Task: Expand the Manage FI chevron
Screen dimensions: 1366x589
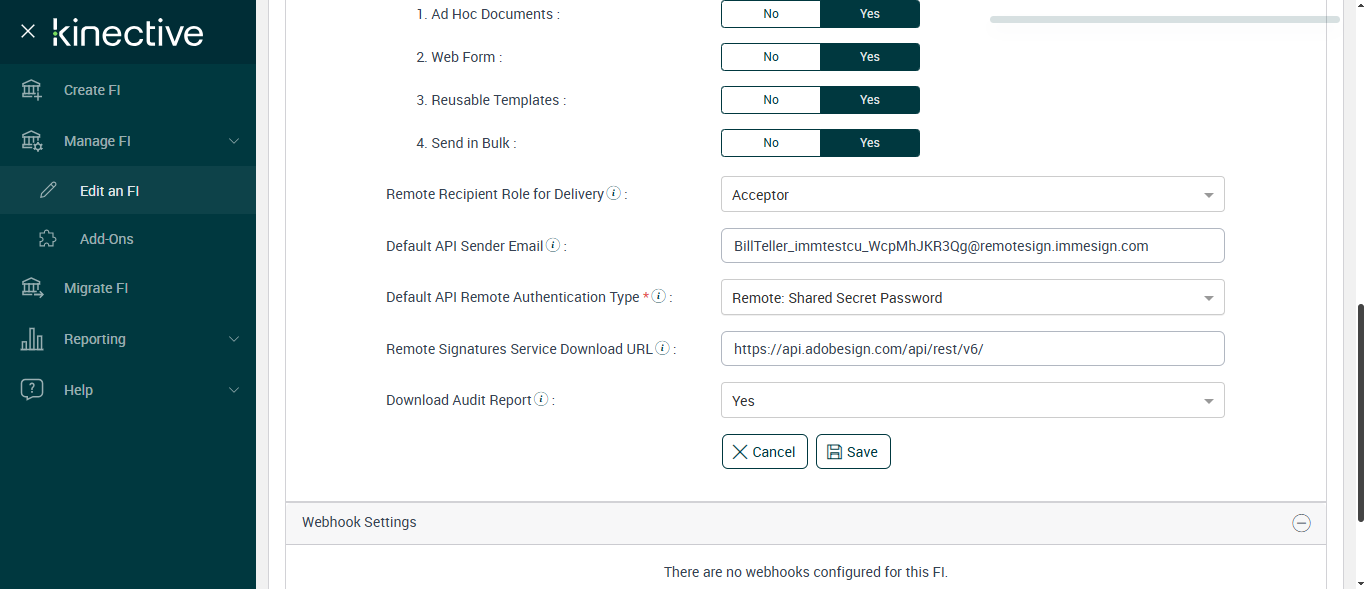Action: pos(234,141)
